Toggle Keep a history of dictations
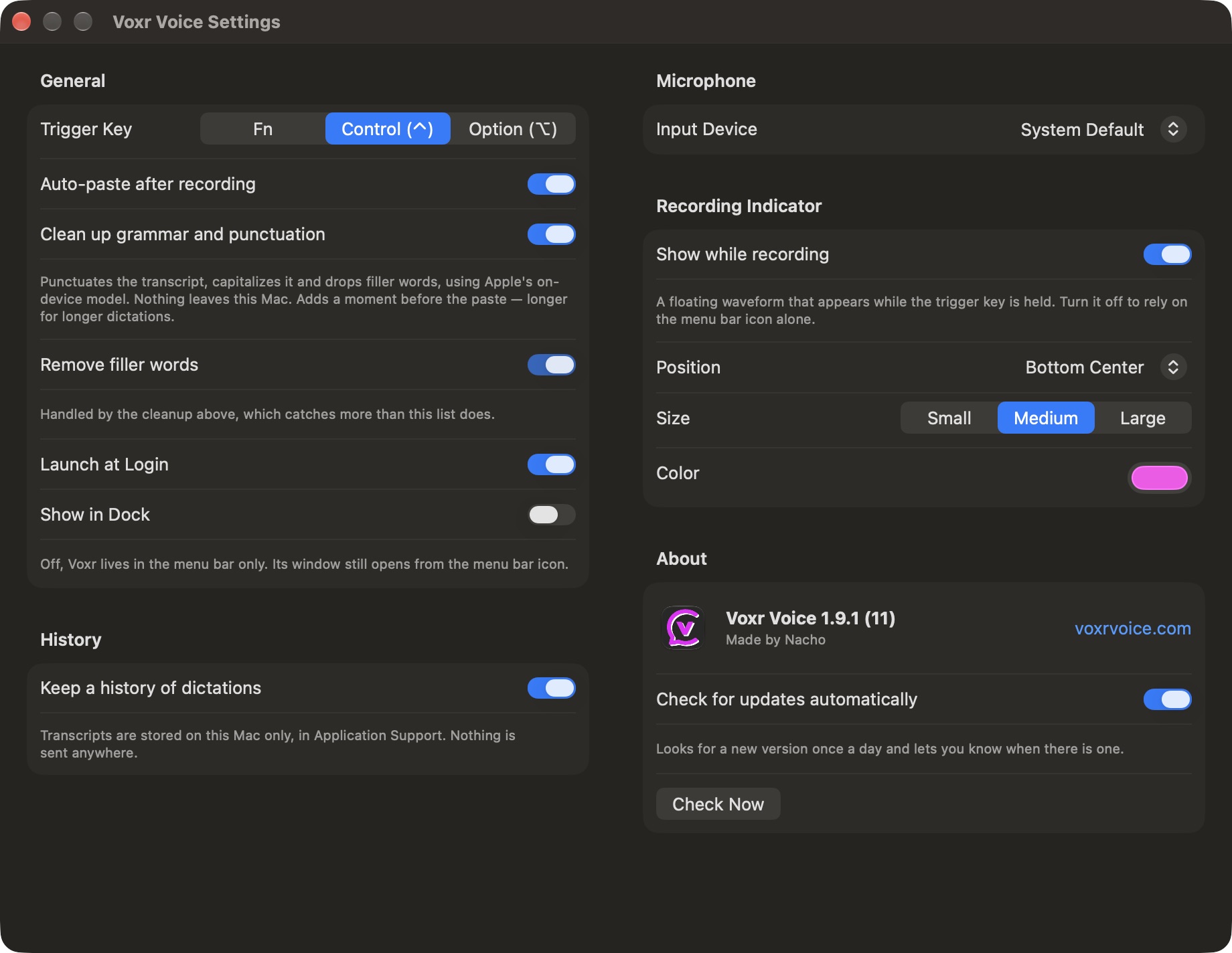The width and height of the screenshot is (1232, 953). [551, 688]
